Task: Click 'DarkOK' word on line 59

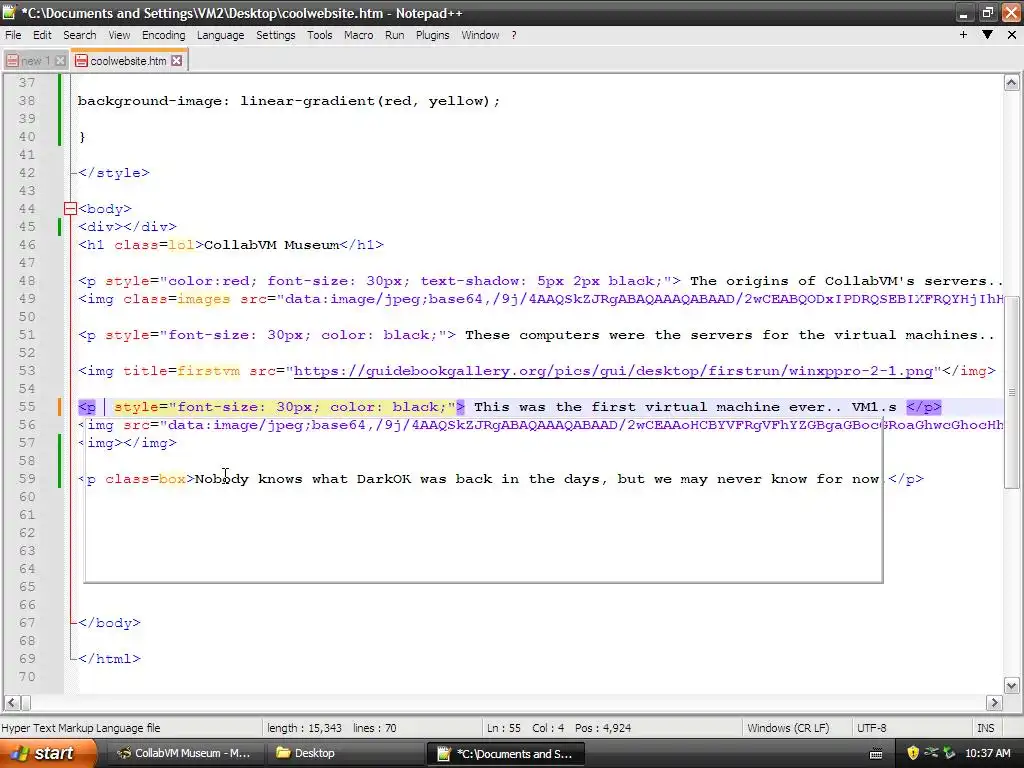Action: point(384,479)
